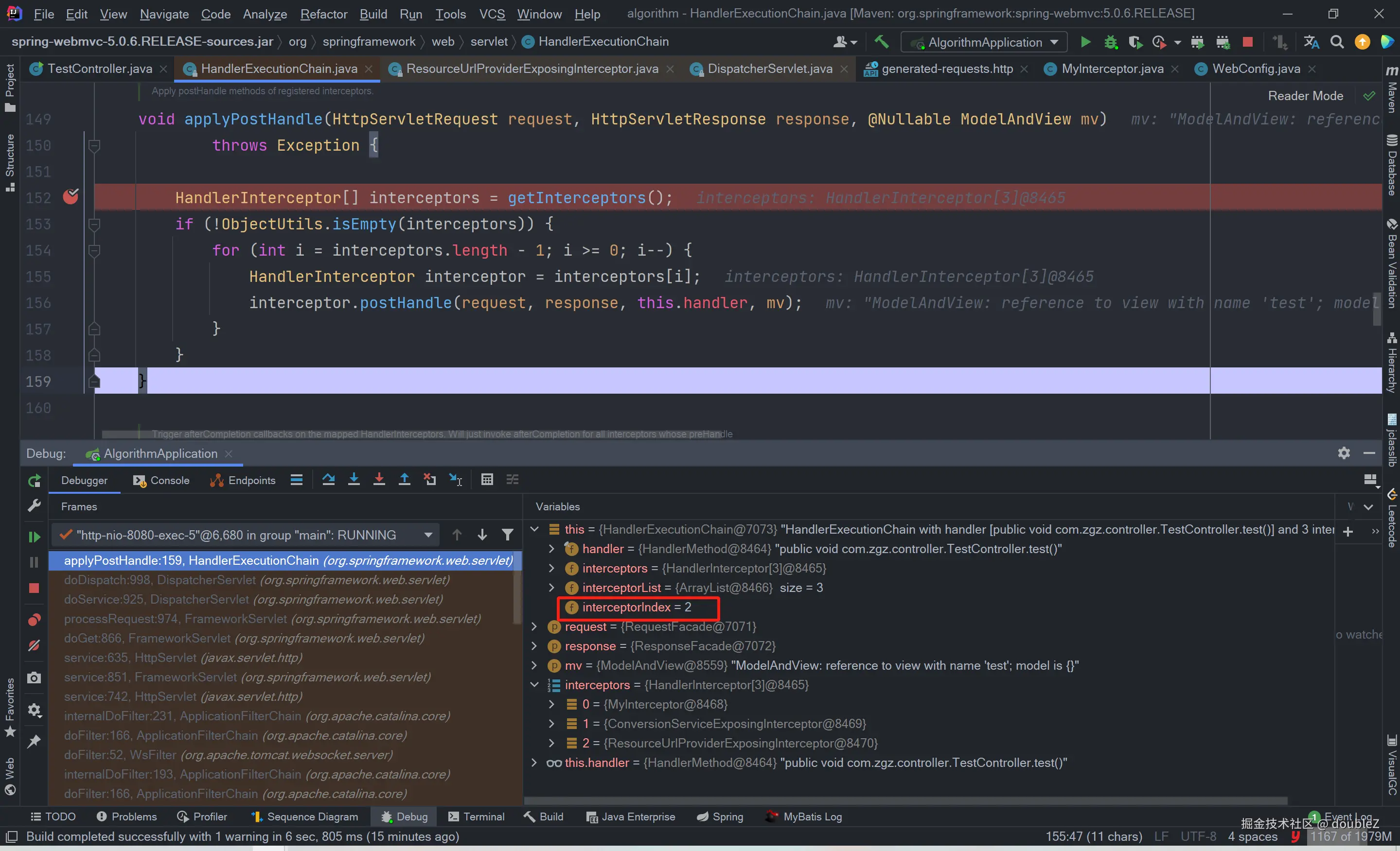Click the Rerun AlgorithmApplication icon
Viewport: 1400px width, 851px height.
point(34,481)
